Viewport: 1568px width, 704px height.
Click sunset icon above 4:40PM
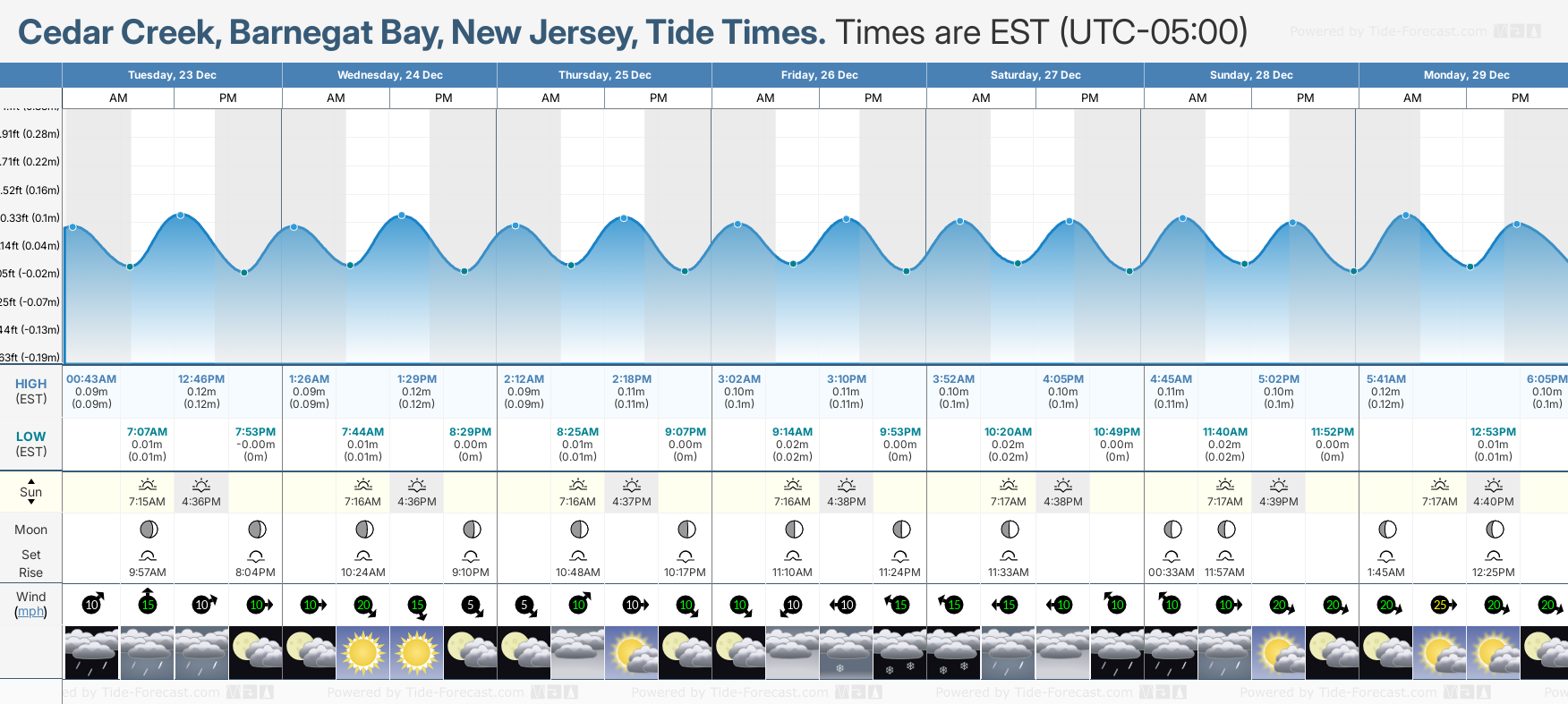click(x=1494, y=485)
